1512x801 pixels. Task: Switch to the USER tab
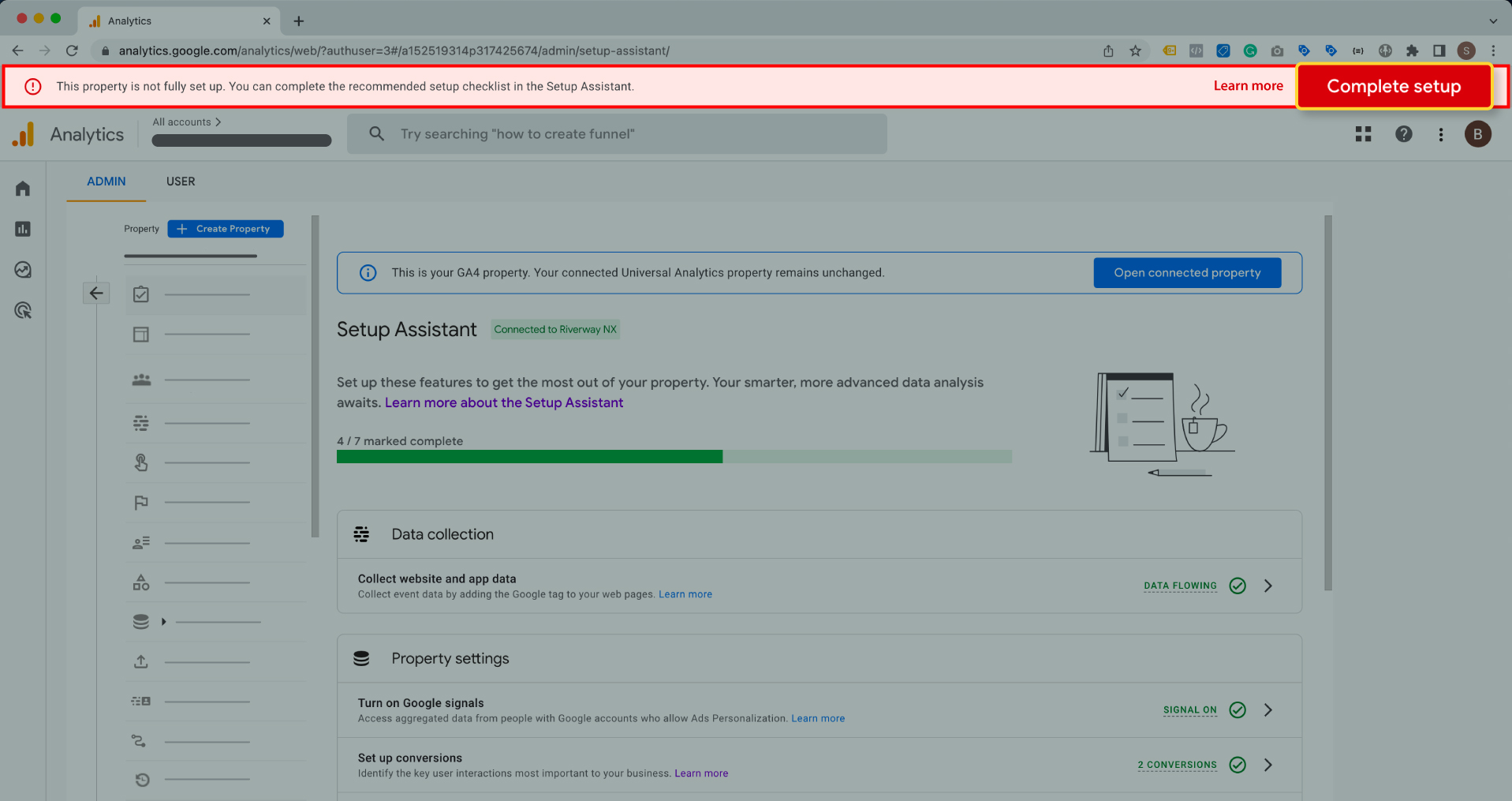(x=181, y=182)
